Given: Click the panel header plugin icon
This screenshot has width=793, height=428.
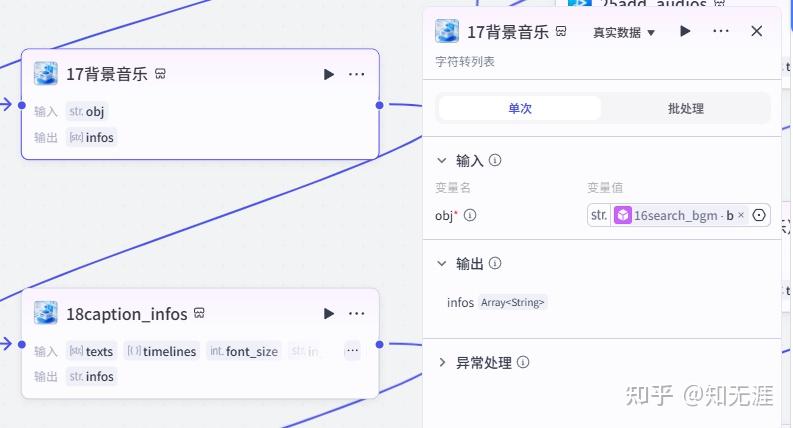Looking at the screenshot, I should point(447,31).
